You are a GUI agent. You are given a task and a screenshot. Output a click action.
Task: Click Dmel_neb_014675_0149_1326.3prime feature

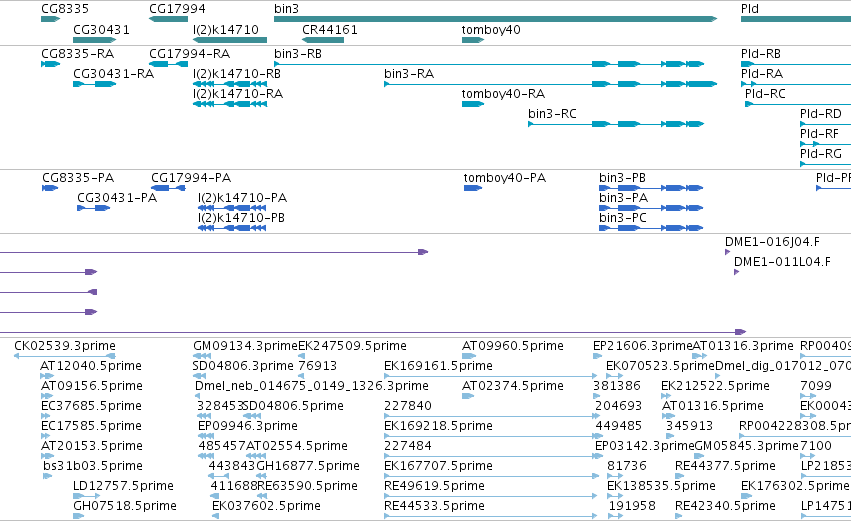click(x=312, y=386)
